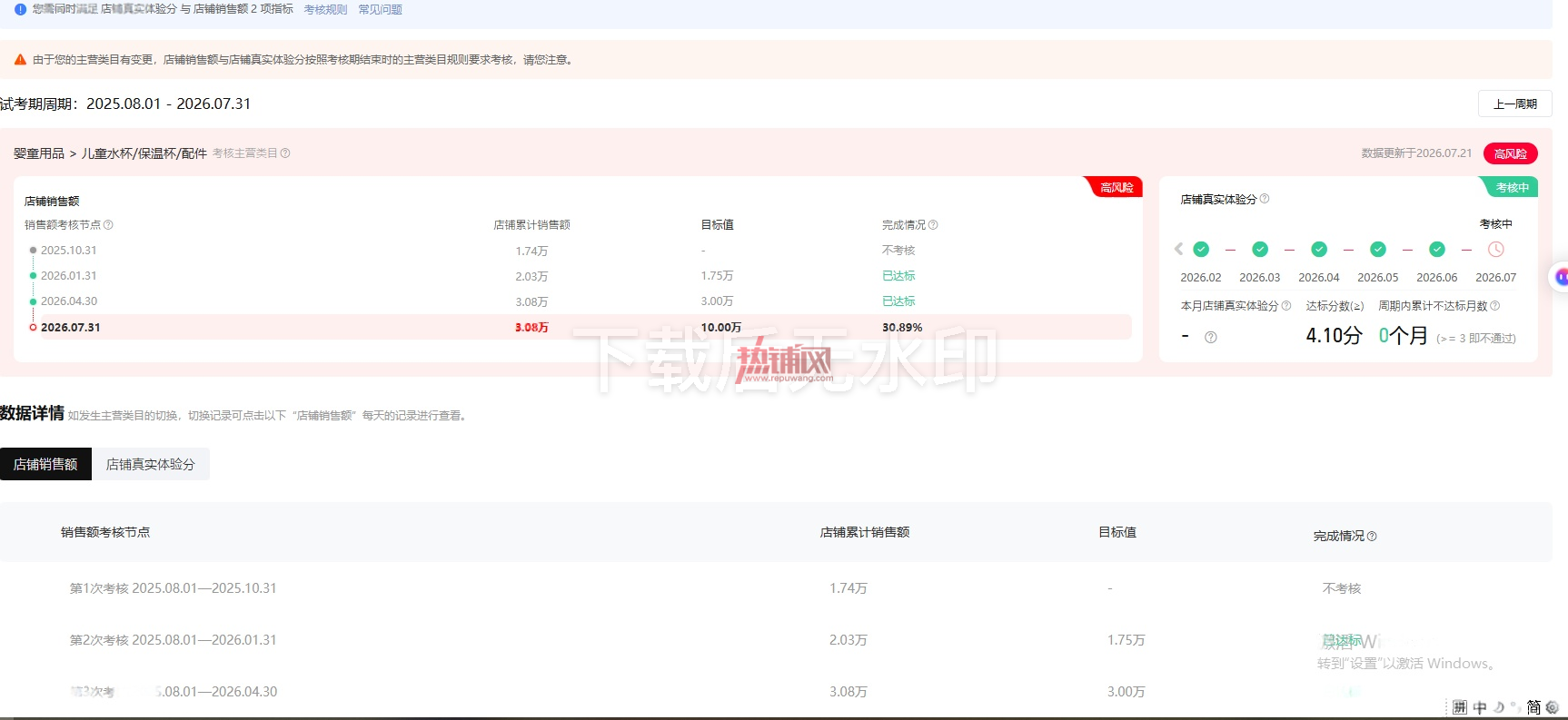
Task: Click the info icon beside 本月店铺真实体验分
Action: [x=1286, y=306]
